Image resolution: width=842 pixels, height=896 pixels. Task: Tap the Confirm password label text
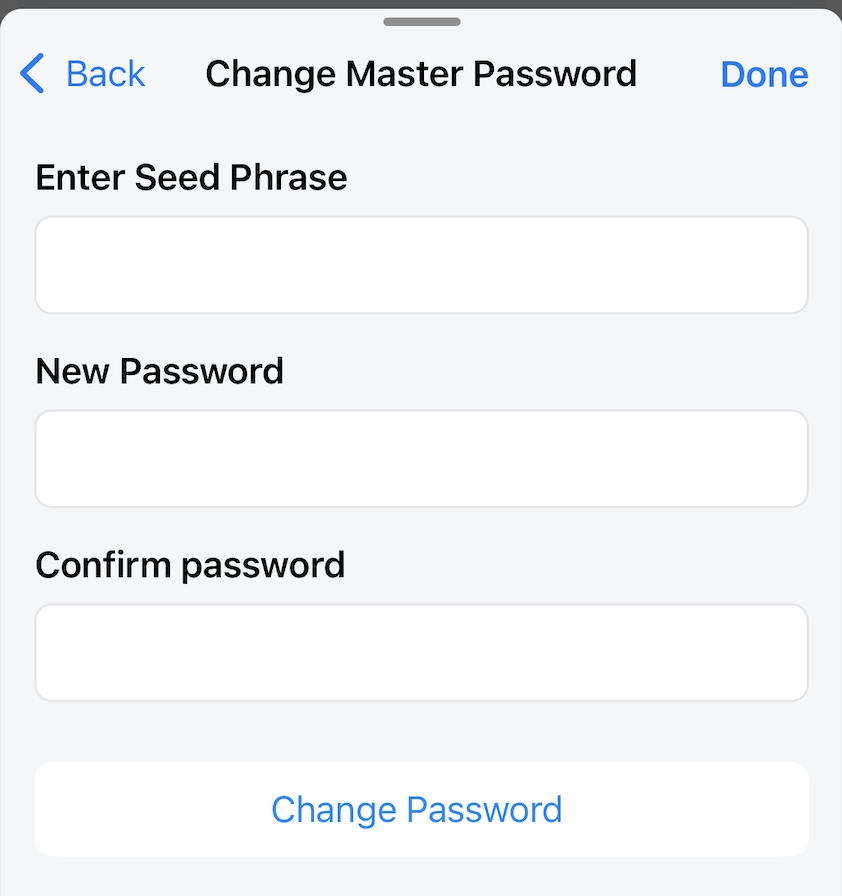190,565
